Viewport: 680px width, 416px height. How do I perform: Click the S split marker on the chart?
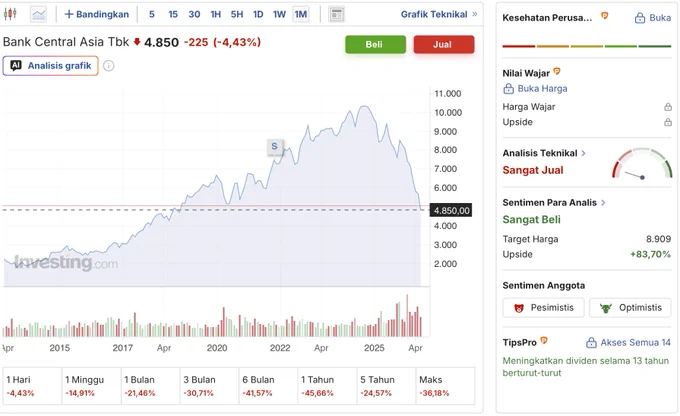(275, 147)
